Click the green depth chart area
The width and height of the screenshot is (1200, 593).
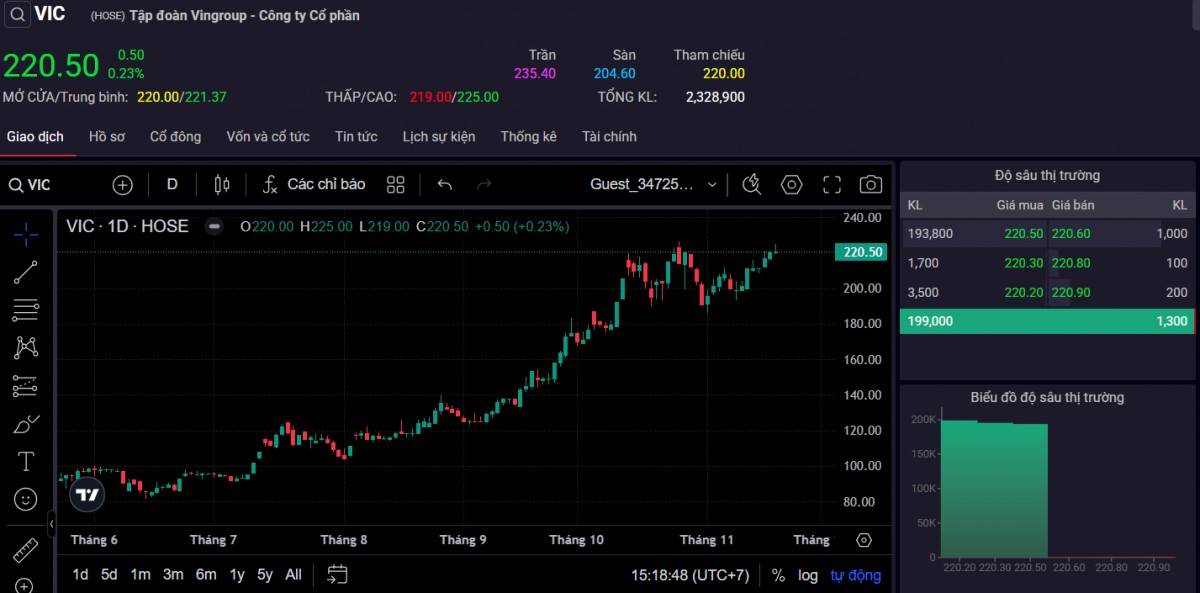[994, 490]
